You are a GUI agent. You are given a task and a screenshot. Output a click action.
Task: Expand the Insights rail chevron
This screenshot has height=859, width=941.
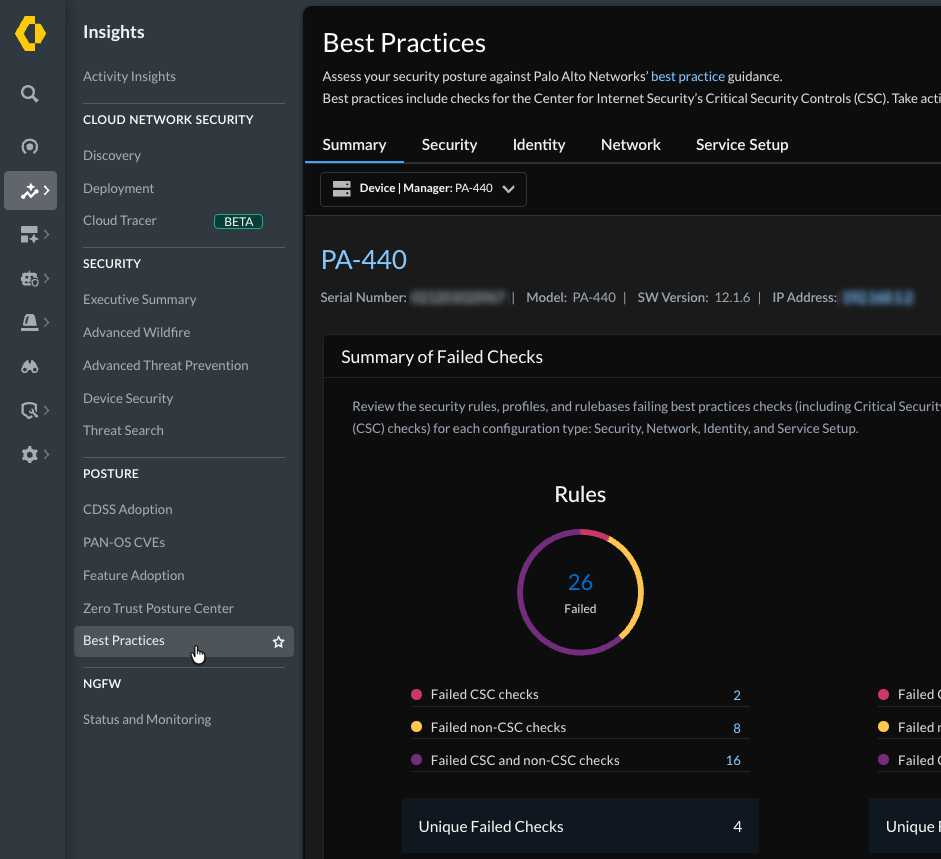pyautogui.click(x=47, y=190)
